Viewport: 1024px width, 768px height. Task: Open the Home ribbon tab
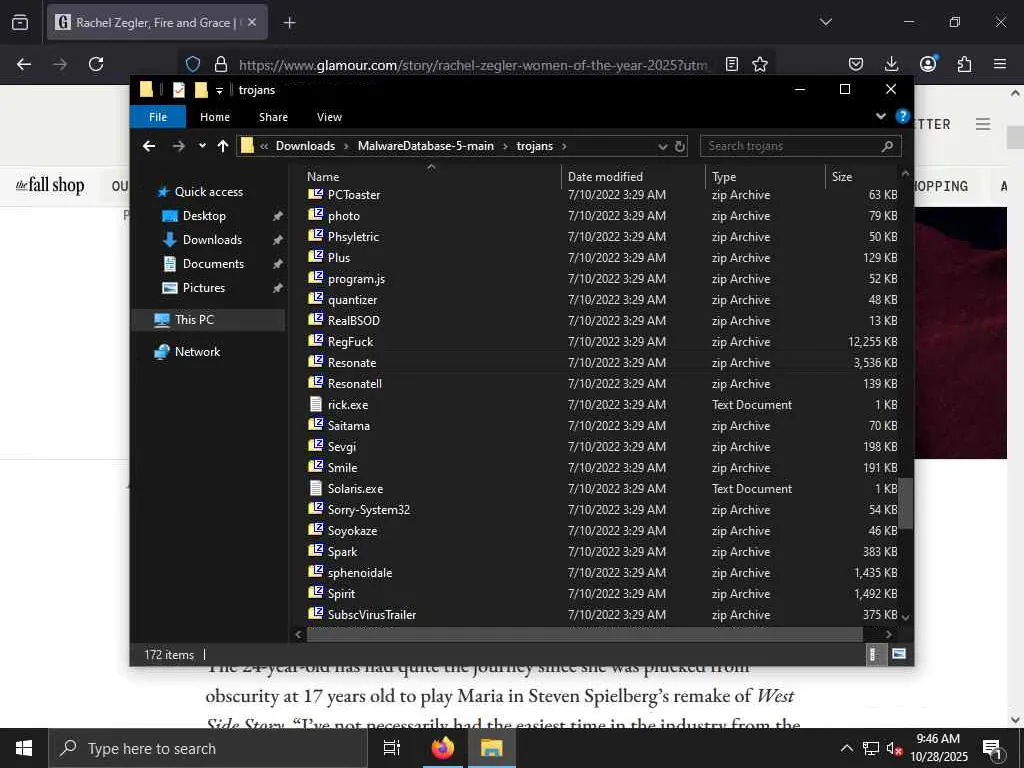[215, 117]
